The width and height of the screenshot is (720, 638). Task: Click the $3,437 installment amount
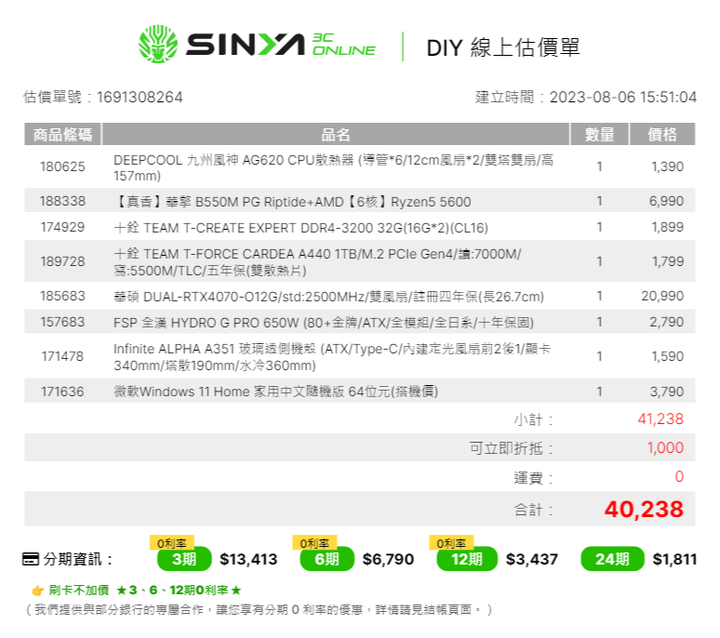[x=532, y=559]
